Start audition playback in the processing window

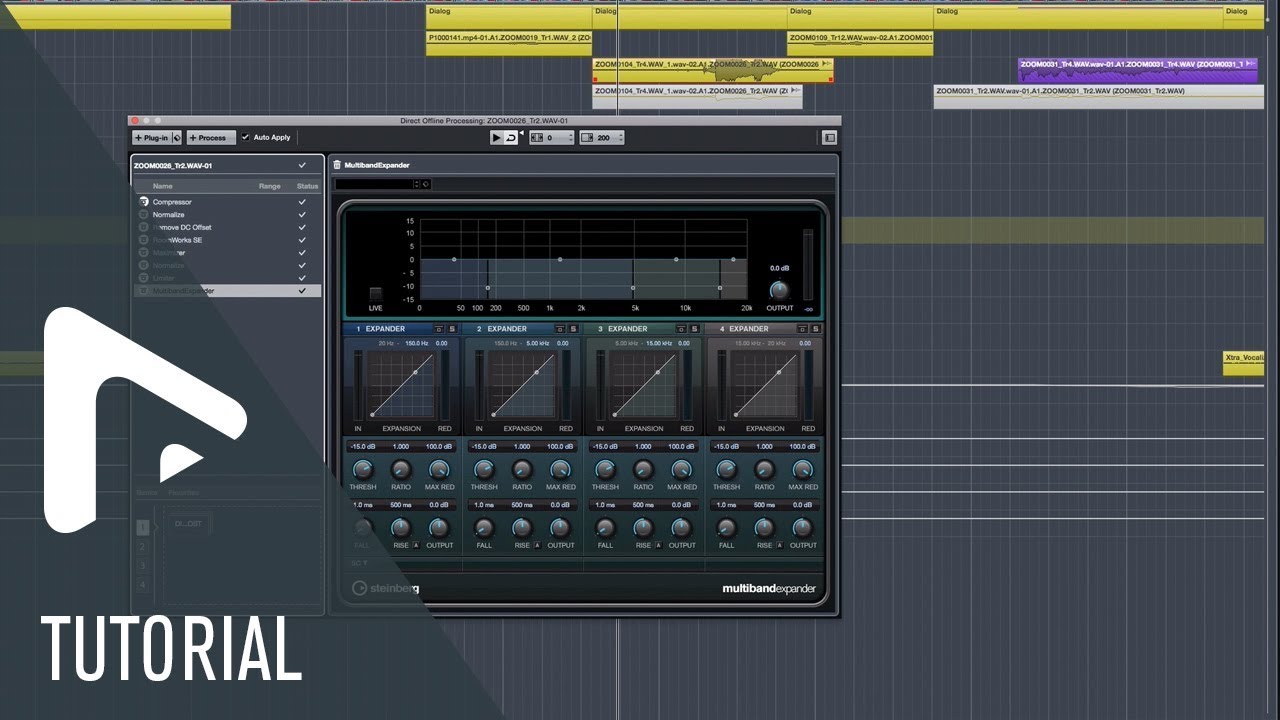[x=497, y=138]
